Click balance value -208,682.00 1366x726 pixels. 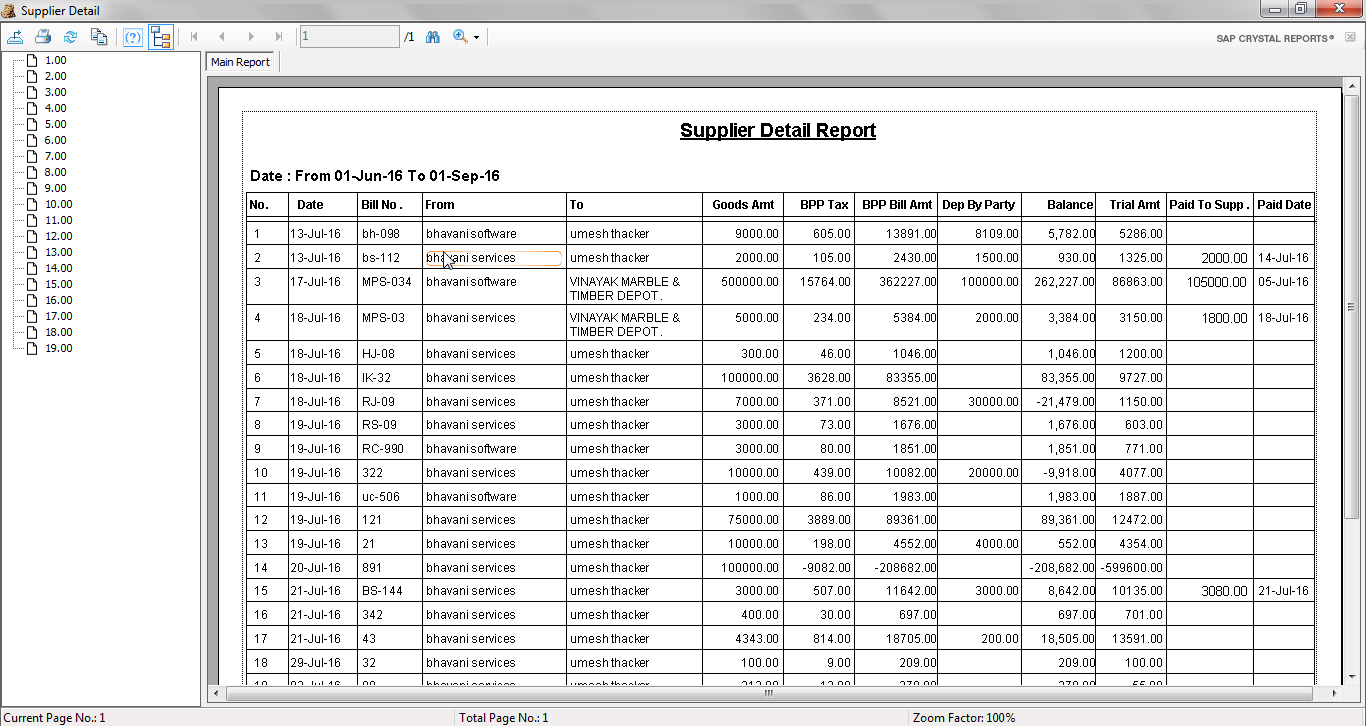tap(1061, 568)
